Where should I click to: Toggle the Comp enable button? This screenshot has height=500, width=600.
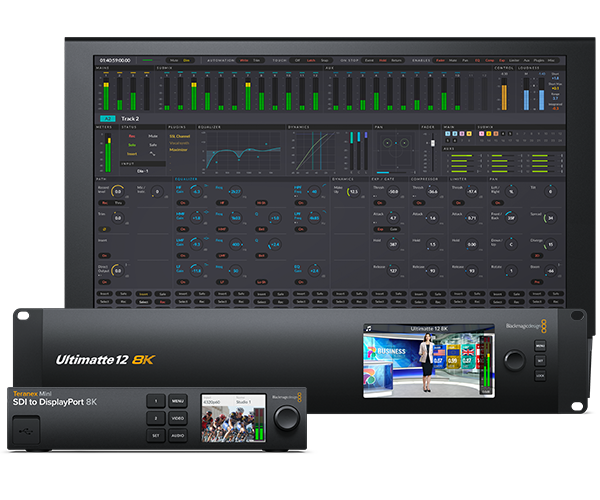tap(490, 60)
